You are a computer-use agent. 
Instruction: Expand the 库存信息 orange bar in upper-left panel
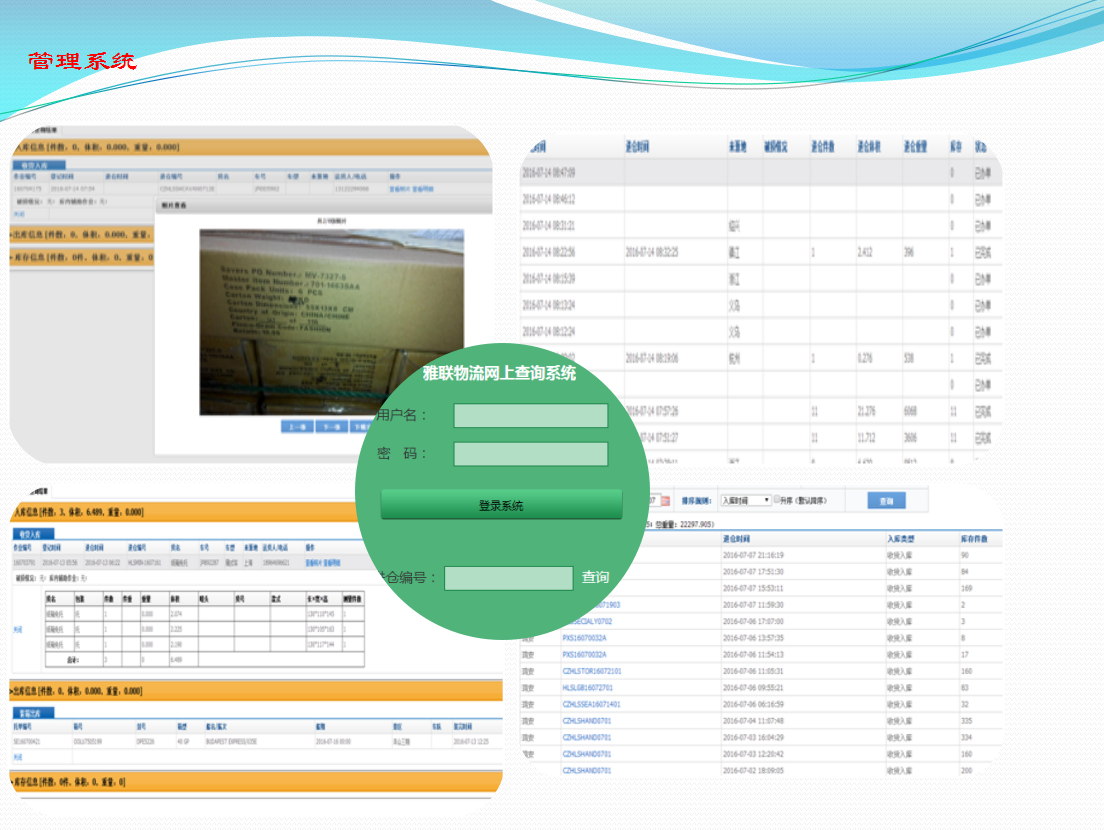coord(82,258)
